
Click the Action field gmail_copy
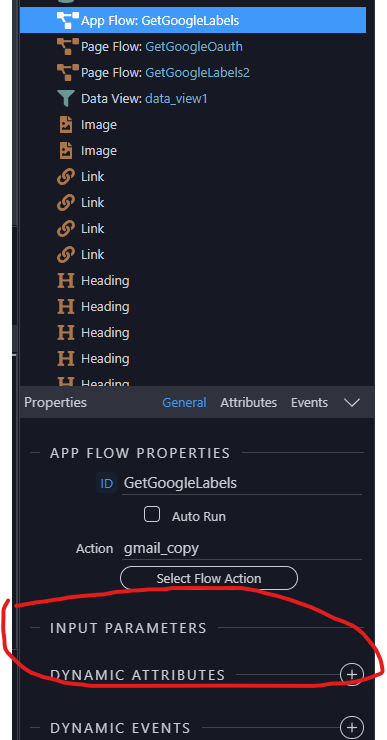tap(242, 548)
